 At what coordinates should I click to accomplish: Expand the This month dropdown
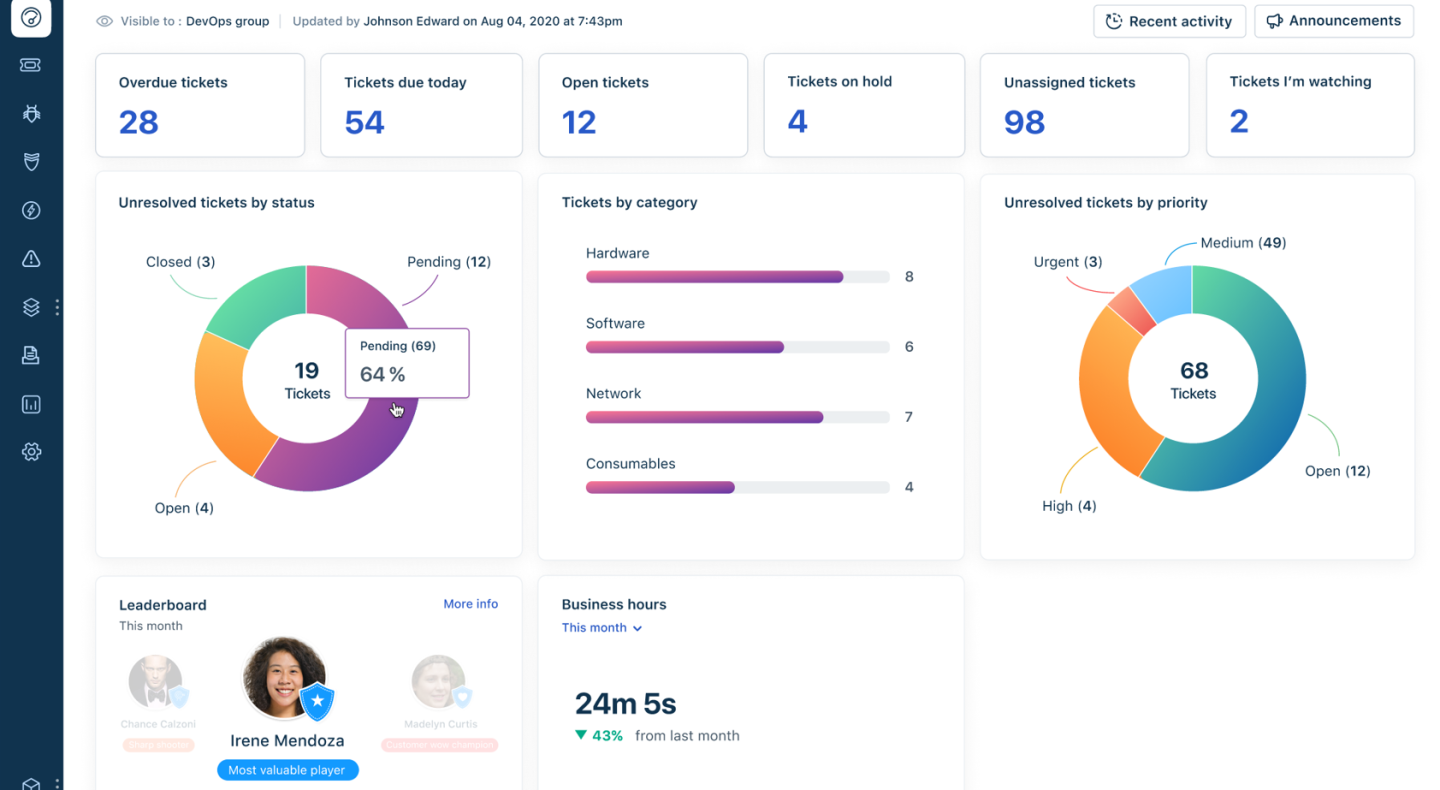(x=601, y=628)
